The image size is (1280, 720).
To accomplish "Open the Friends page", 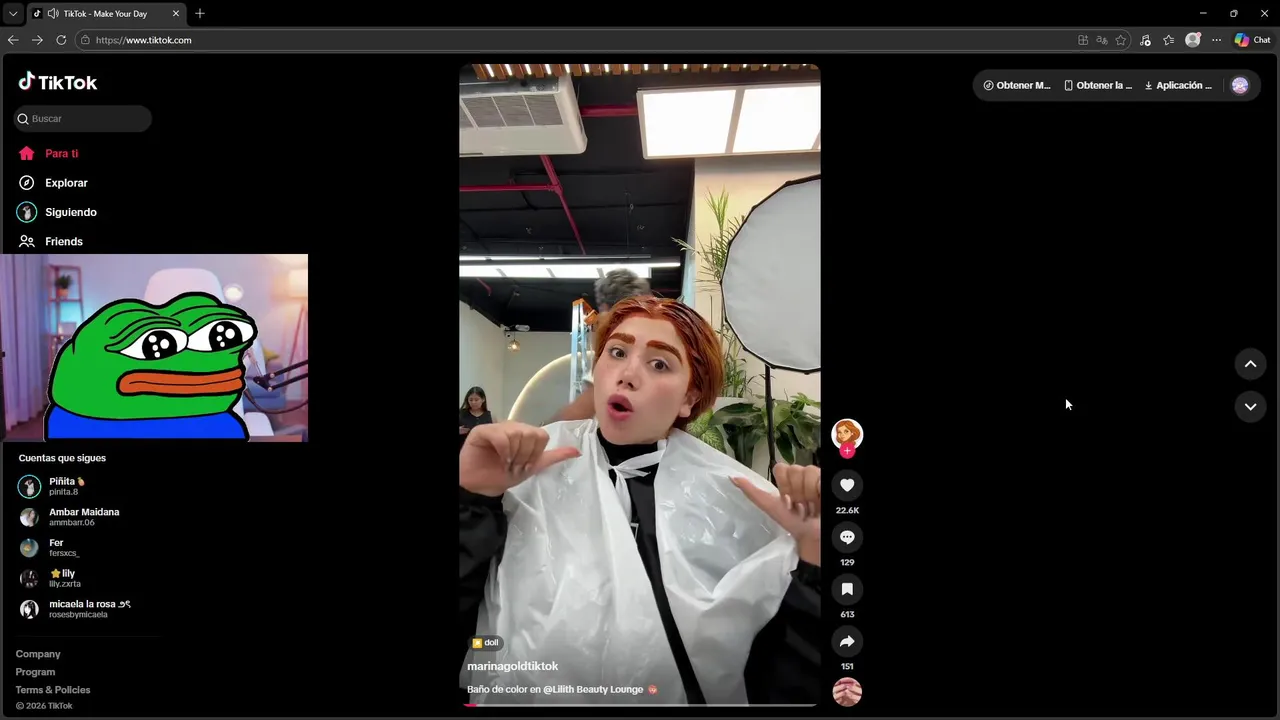I will coord(50,241).
